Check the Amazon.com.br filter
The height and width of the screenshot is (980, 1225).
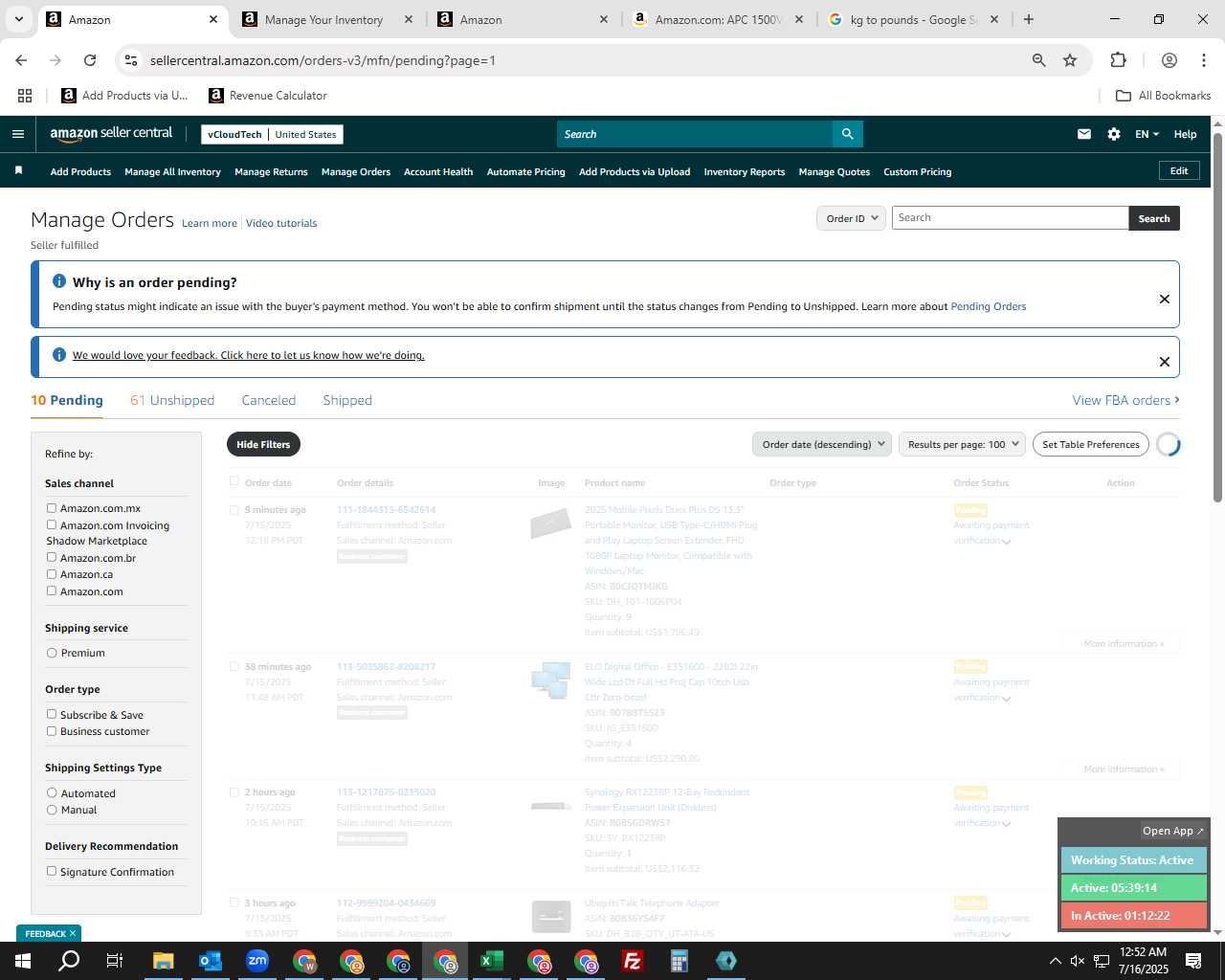(x=52, y=557)
